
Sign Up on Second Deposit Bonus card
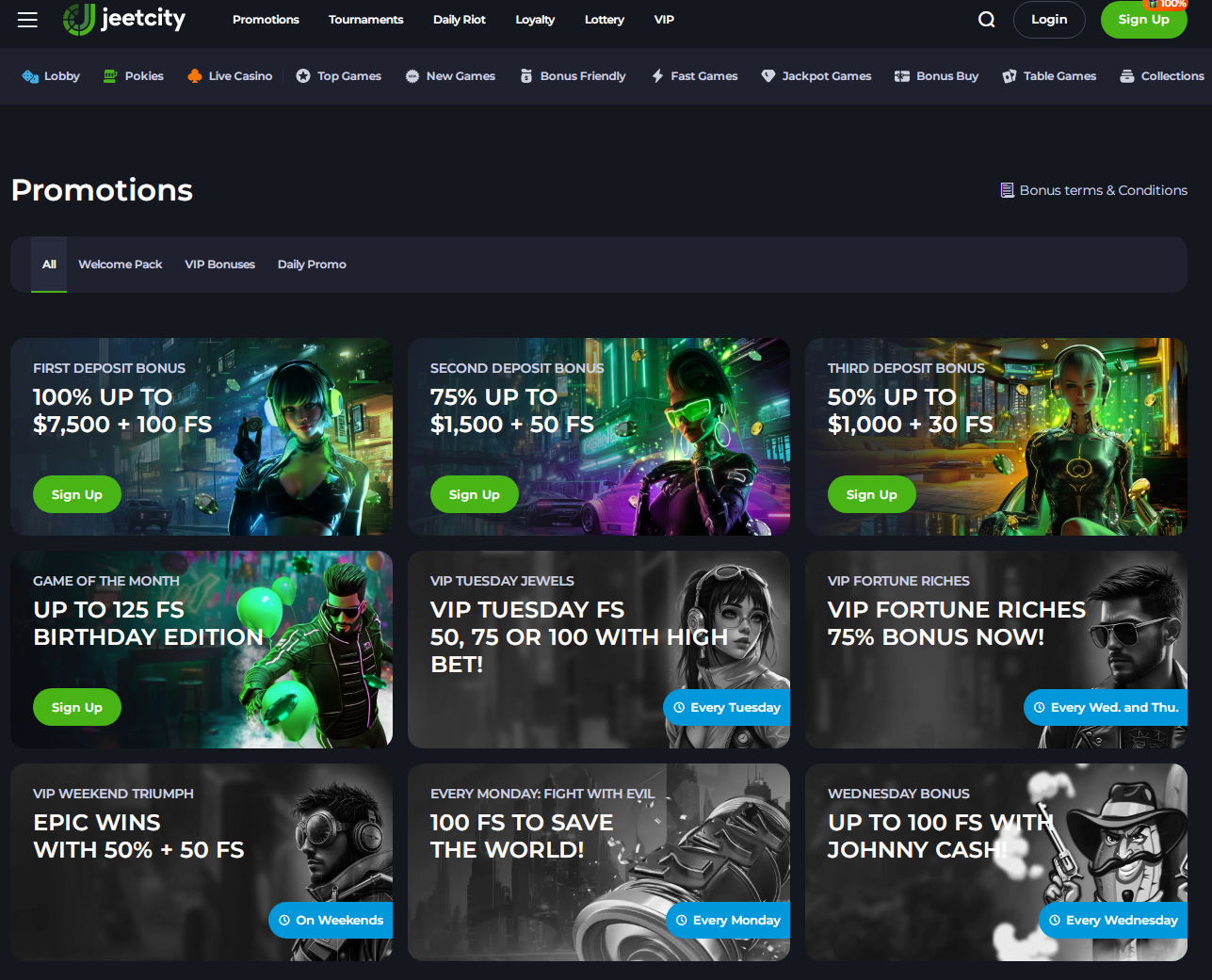(475, 494)
